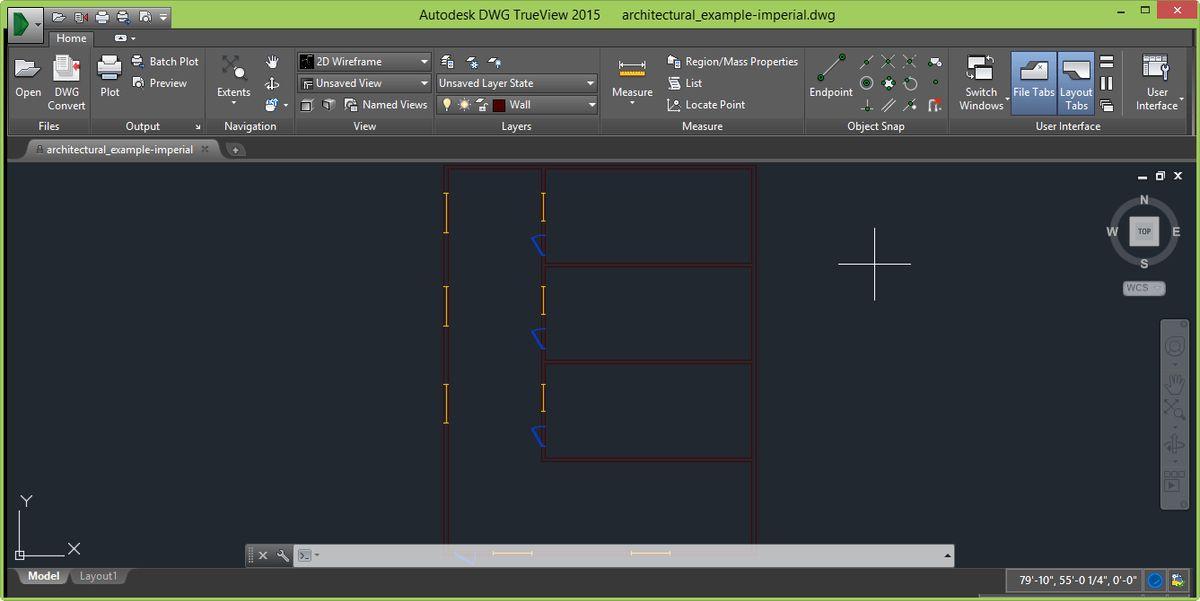Click Plot Preview icon in quick access toolbar
Screen dimensions: 1200x601
(145, 17)
